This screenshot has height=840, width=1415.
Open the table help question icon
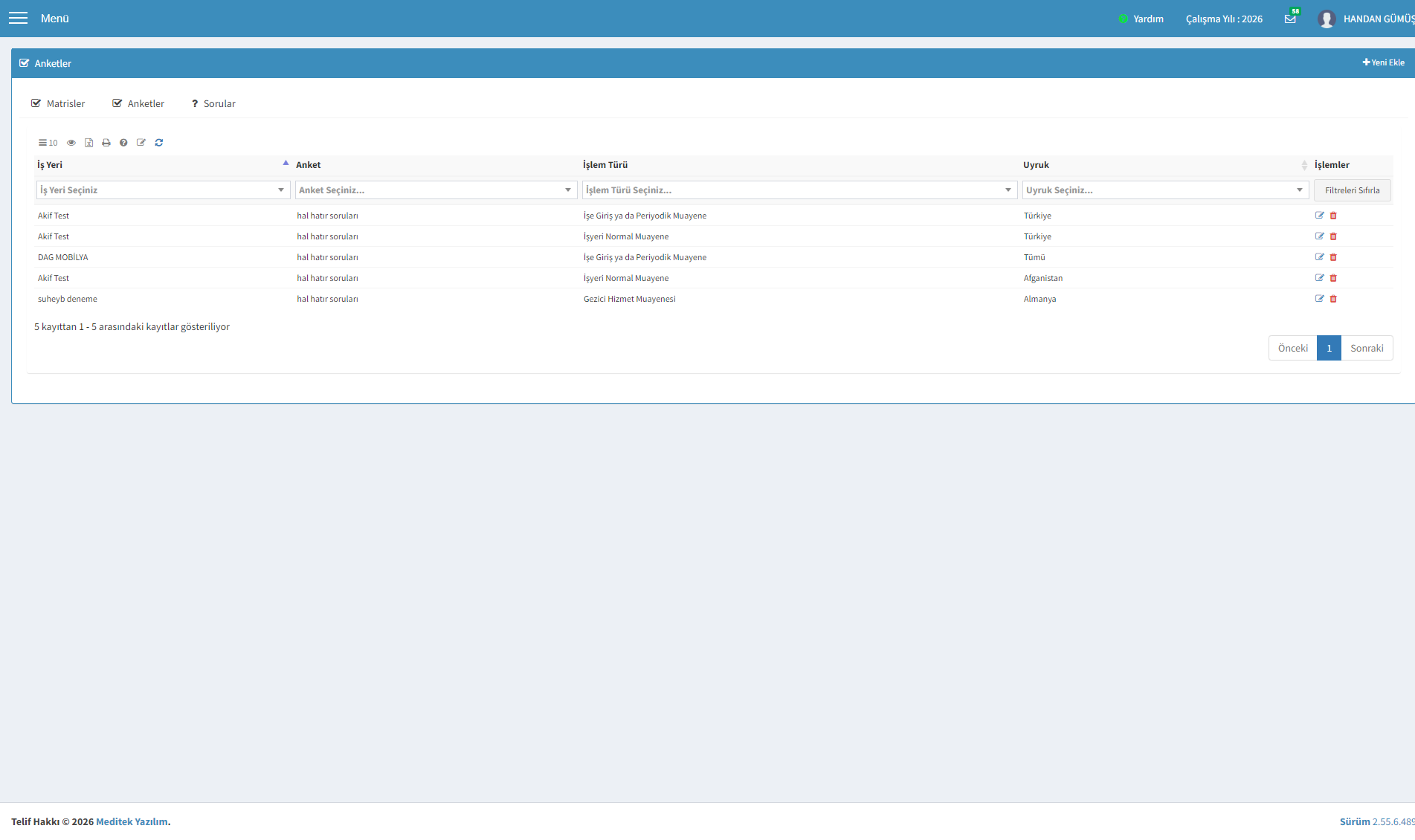tap(123, 143)
